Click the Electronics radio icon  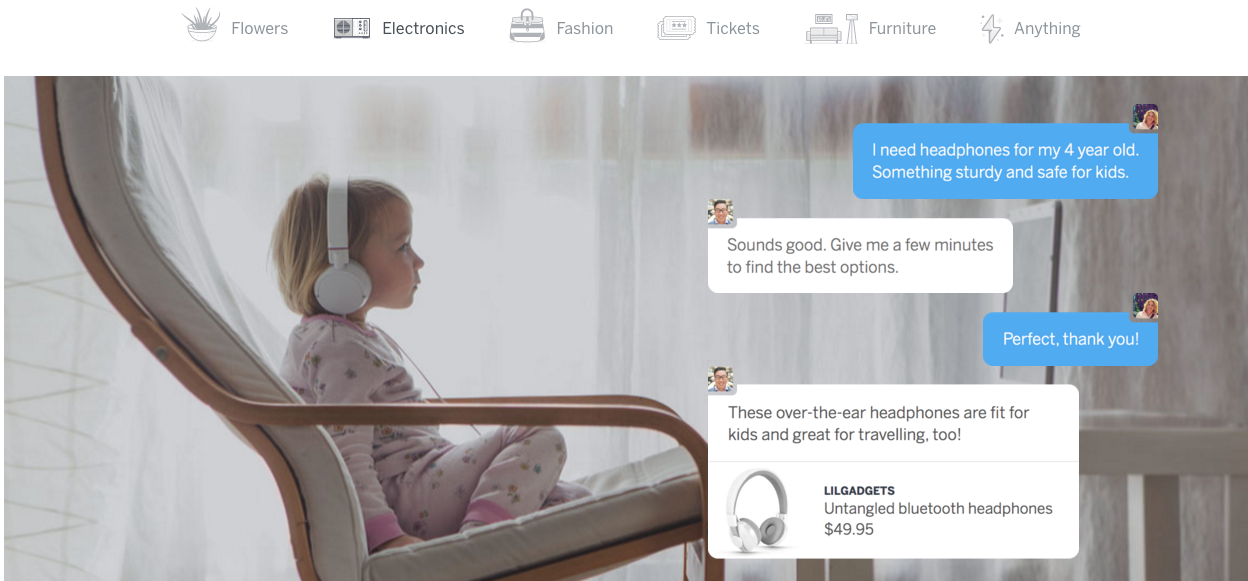tap(352, 28)
